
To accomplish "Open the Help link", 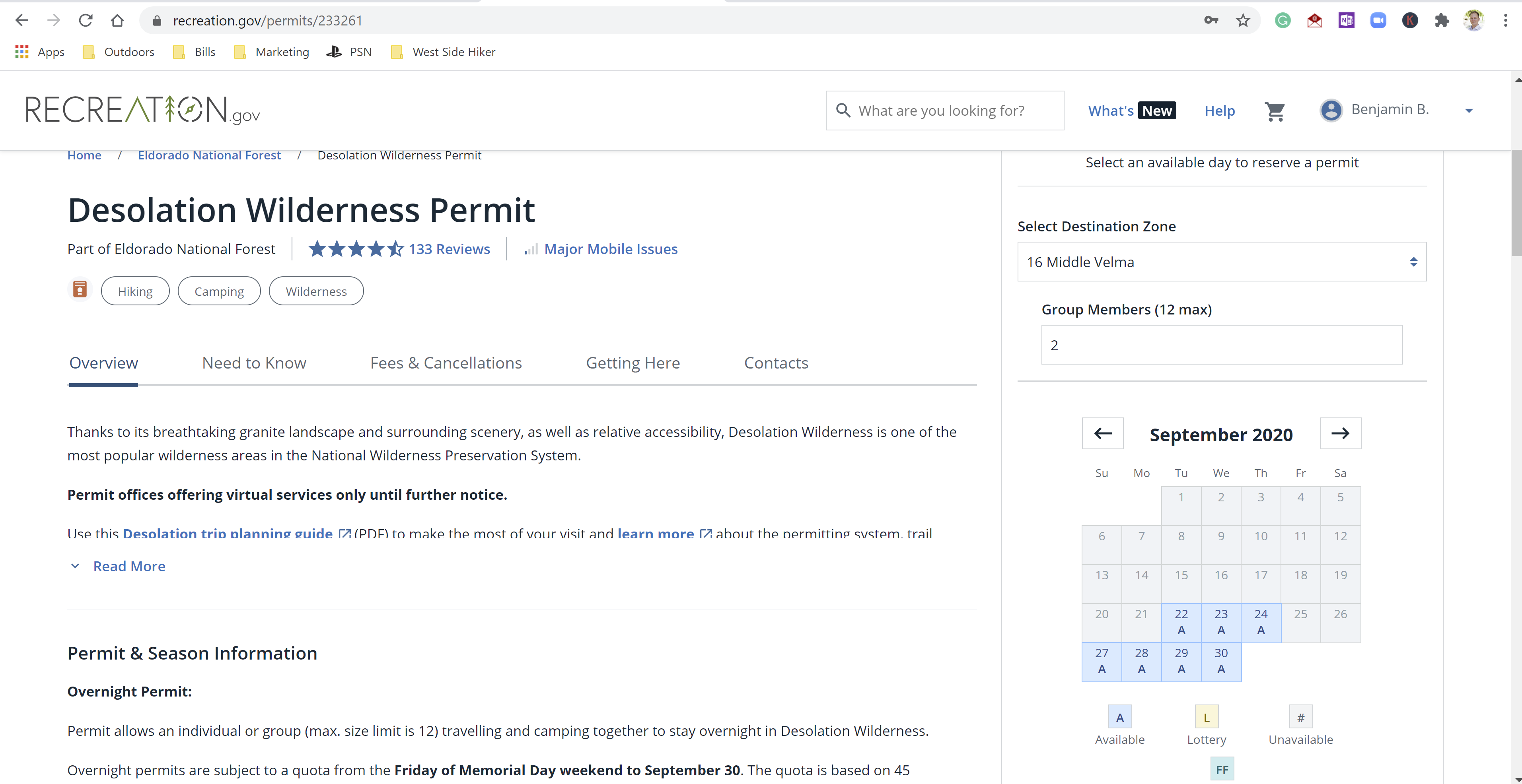I will click(1220, 111).
